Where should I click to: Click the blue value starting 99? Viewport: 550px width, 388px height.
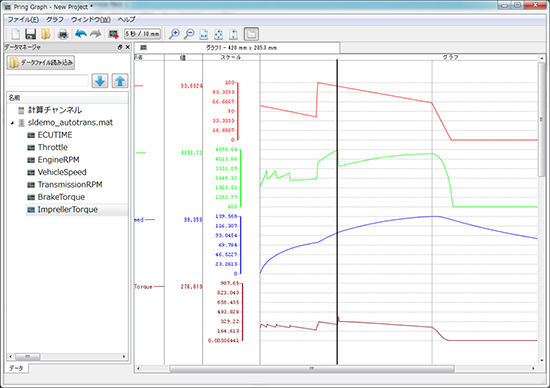point(193,220)
